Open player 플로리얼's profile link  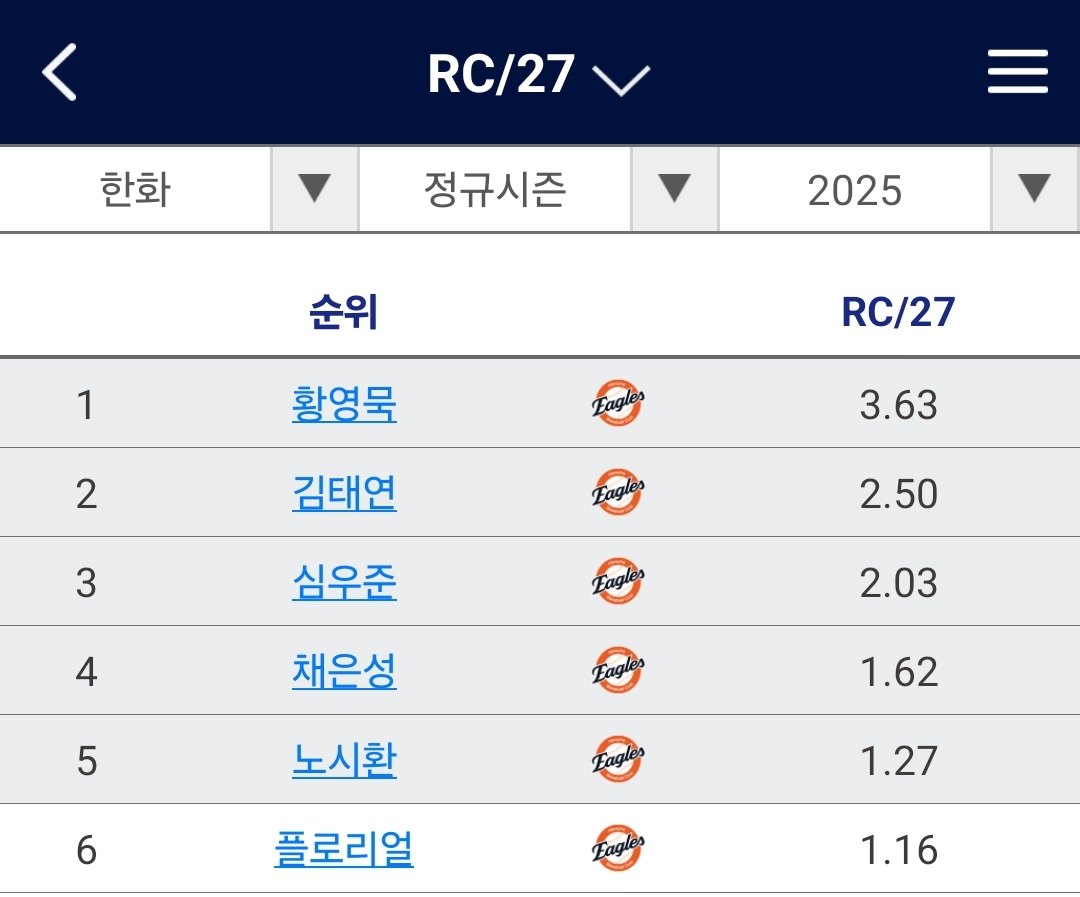(344, 849)
